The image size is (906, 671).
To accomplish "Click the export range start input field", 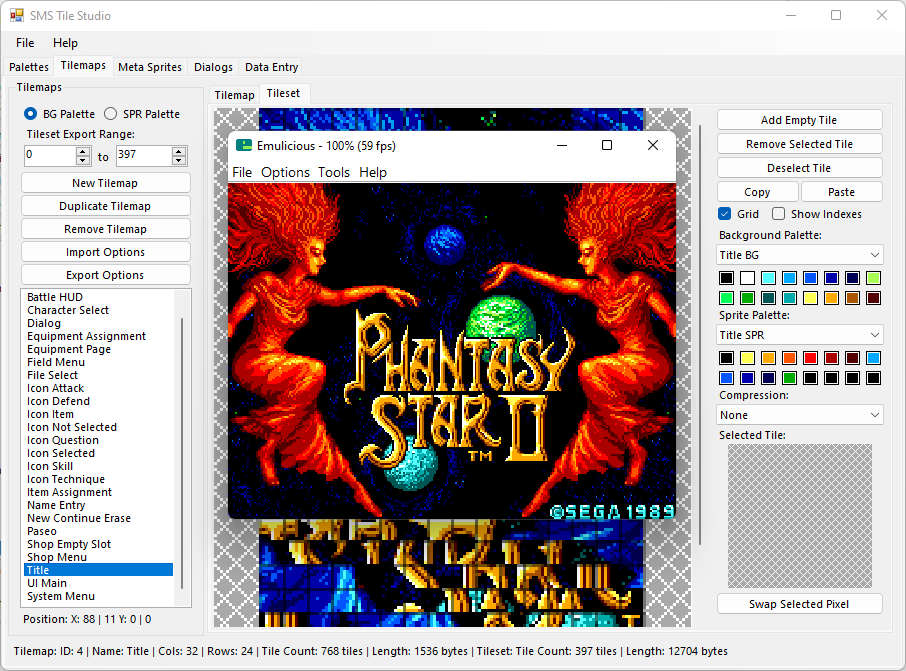I will coord(50,155).
